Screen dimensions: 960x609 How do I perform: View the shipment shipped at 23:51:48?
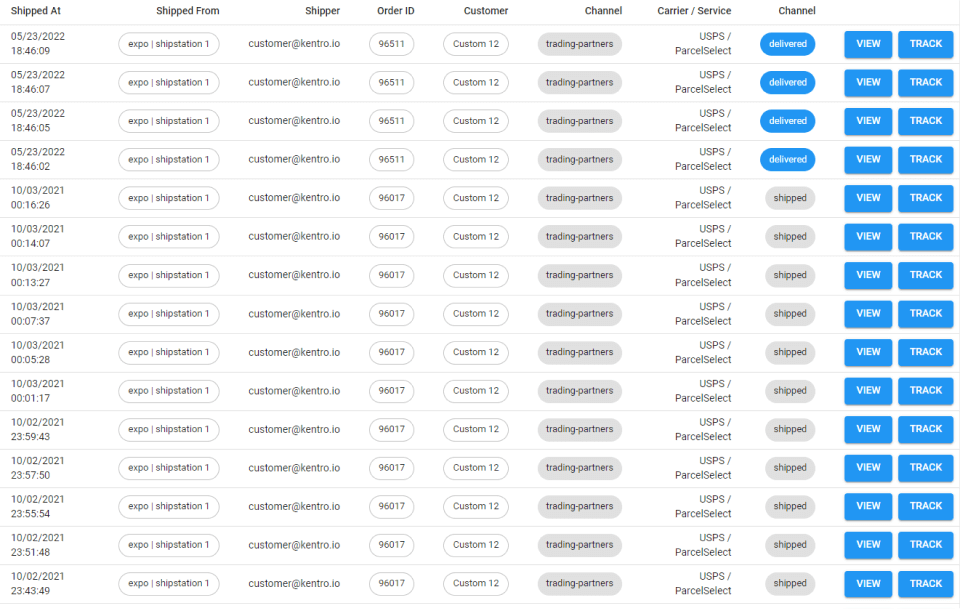(x=868, y=545)
